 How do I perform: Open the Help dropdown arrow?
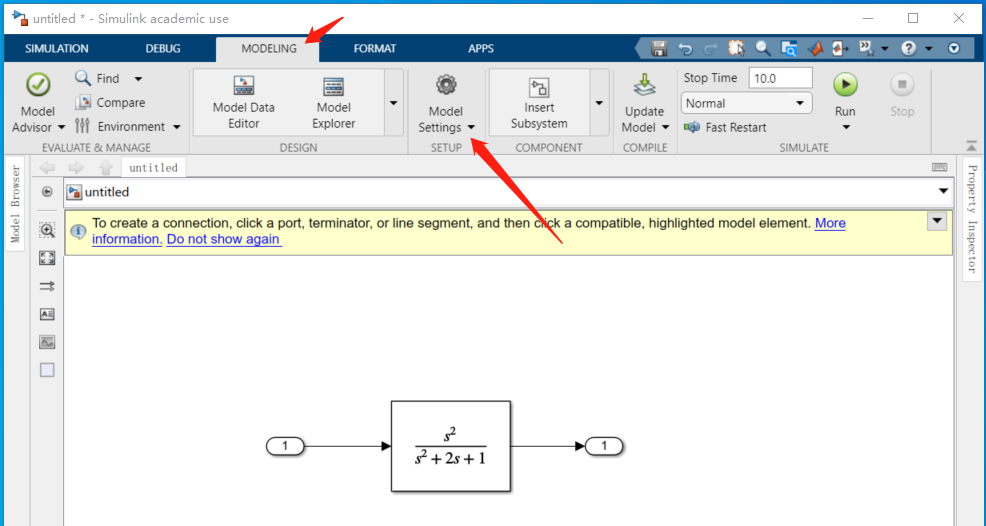pos(929,48)
